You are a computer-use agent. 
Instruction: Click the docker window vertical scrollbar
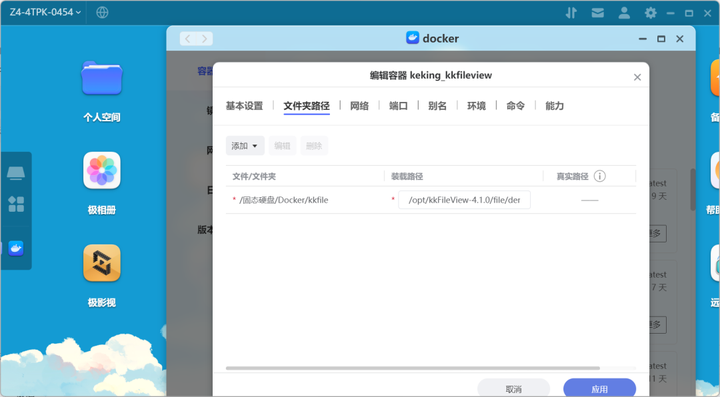click(693, 190)
